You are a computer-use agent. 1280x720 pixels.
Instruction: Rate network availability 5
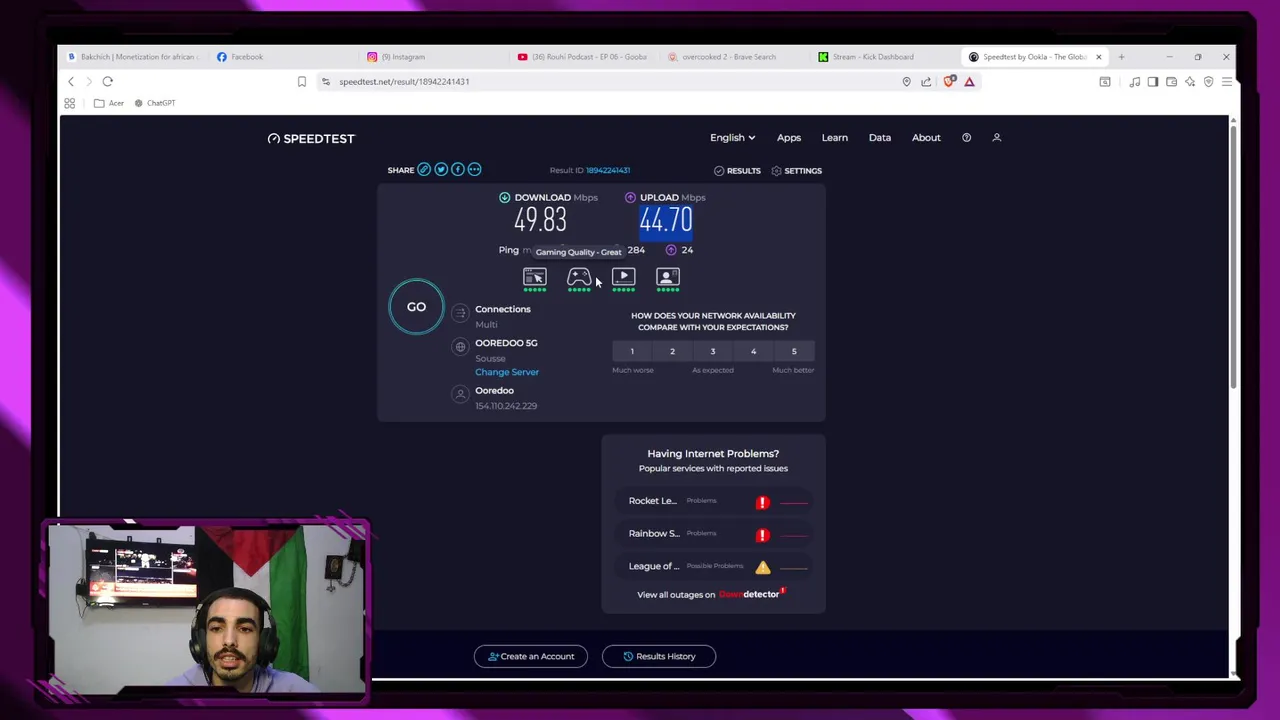794,351
